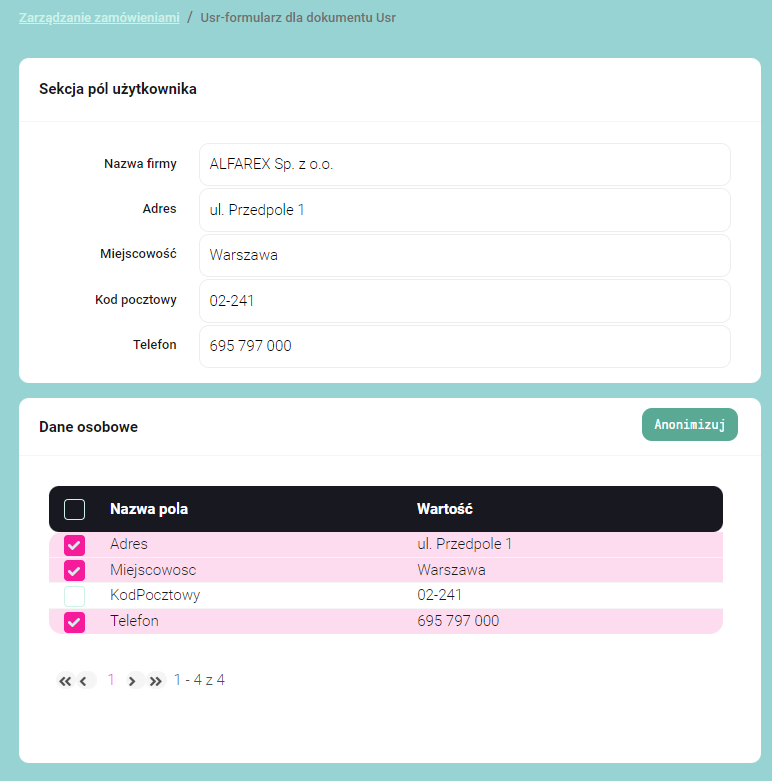
Task: Uncheck the Miejscowosc row checkbox
Action: pos(74,571)
